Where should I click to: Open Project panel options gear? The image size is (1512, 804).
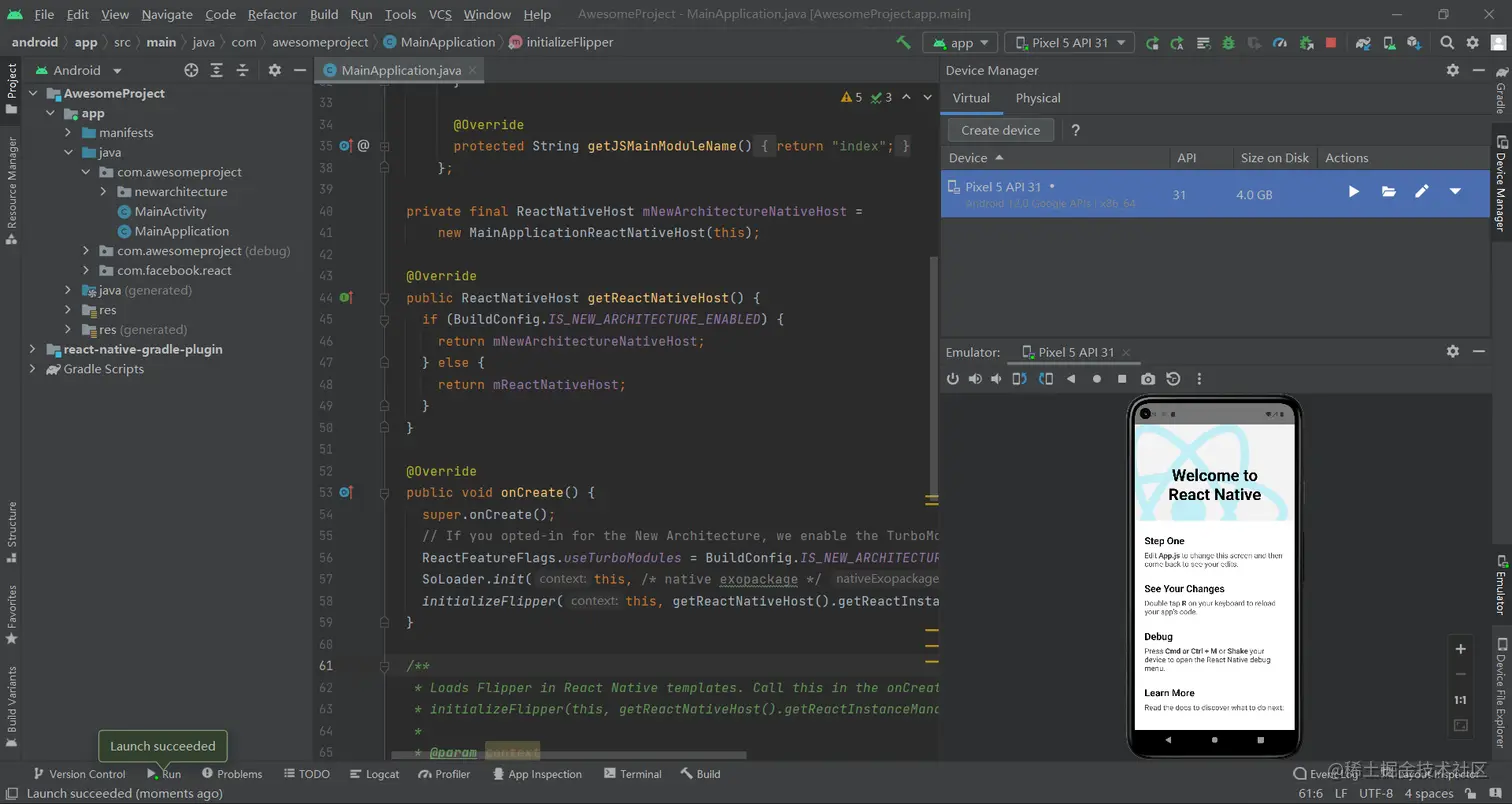tap(275, 70)
